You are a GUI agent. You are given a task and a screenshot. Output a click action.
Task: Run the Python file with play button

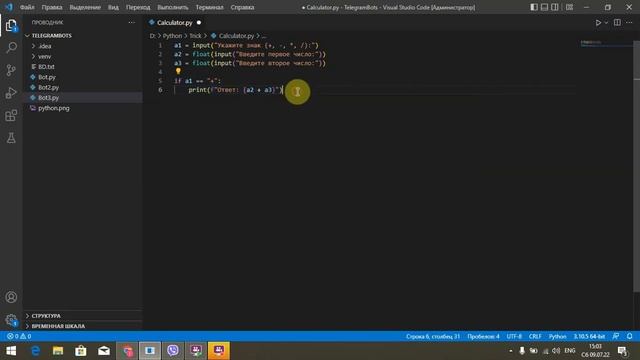[598, 23]
